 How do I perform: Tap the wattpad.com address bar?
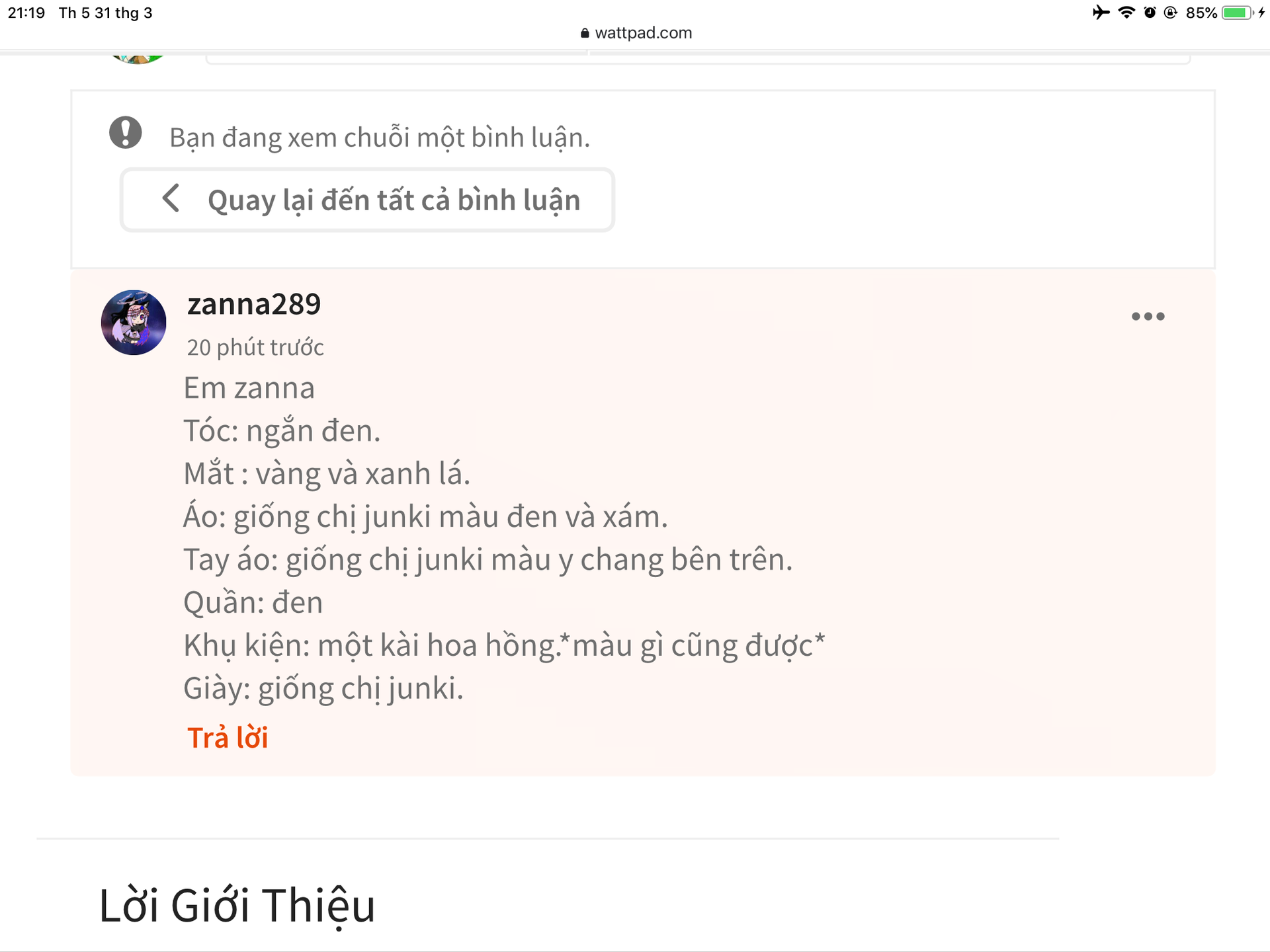(x=643, y=33)
